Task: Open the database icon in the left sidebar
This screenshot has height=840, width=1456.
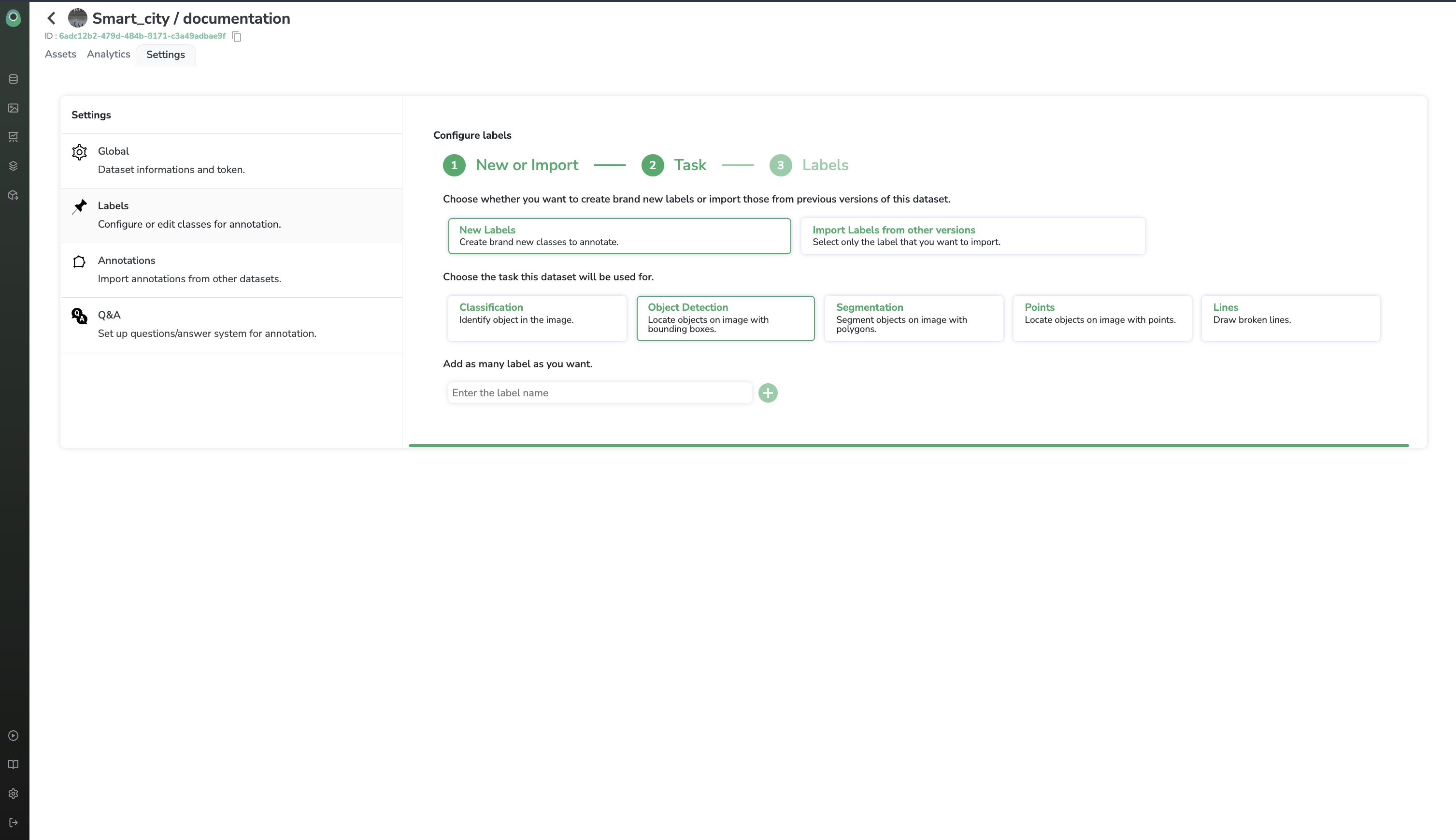Action: coord(13,79)
